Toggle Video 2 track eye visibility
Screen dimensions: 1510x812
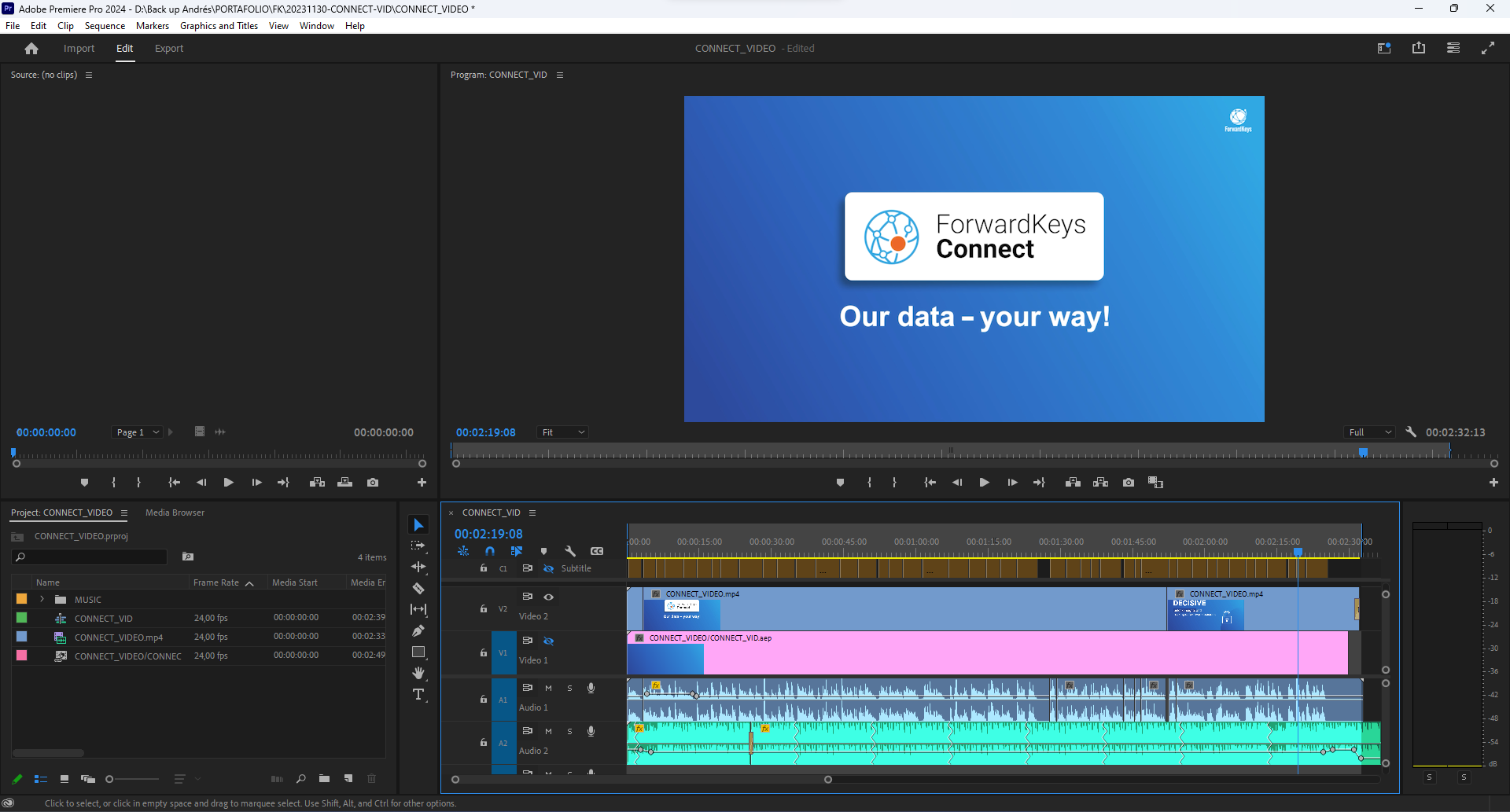click(x=549, y=597)
